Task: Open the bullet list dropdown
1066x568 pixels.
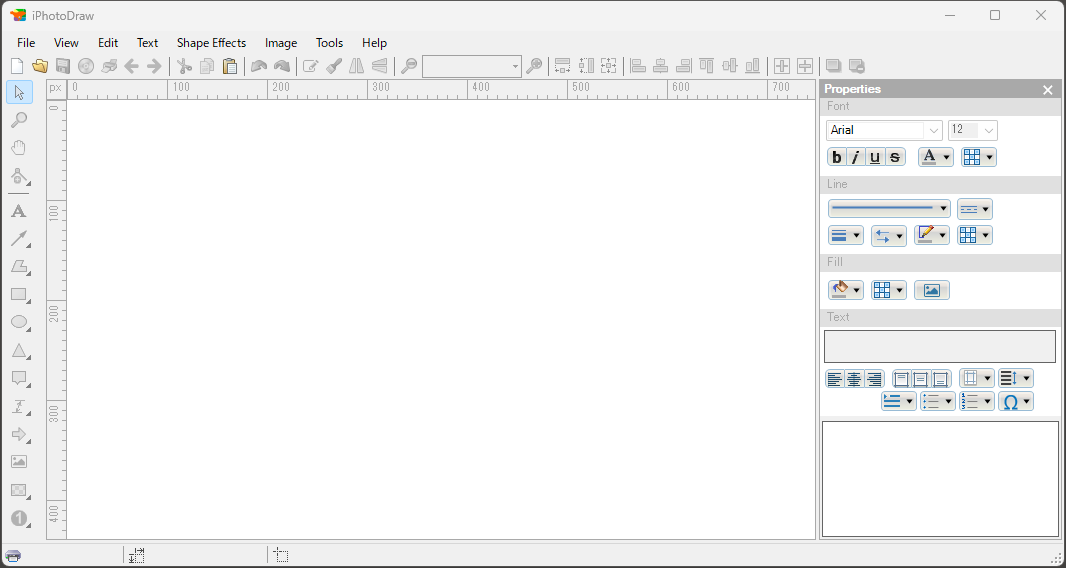Action: 938,401
